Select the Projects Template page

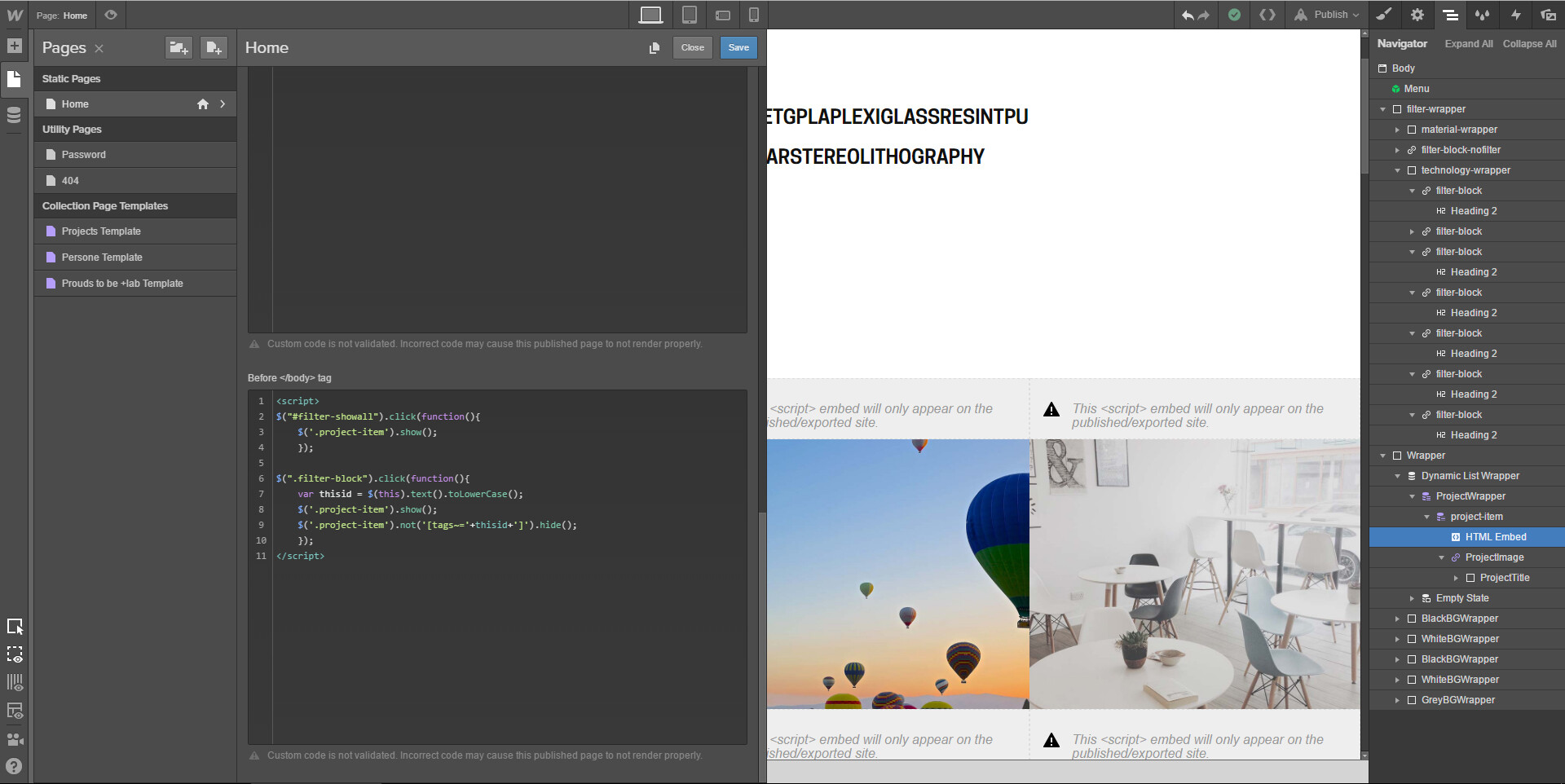tap(101, 231)
